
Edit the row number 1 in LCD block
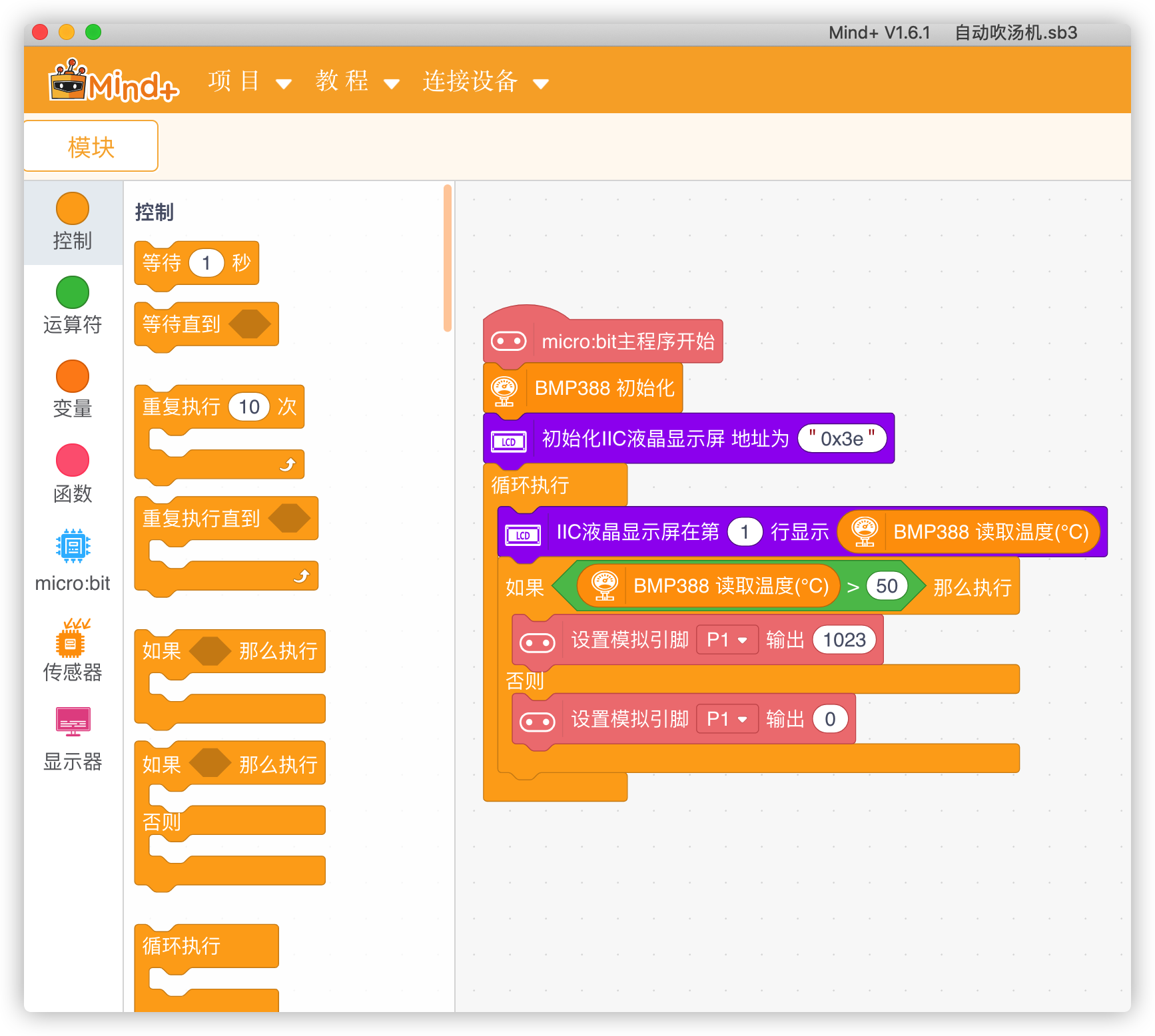(x=745, y=532)
